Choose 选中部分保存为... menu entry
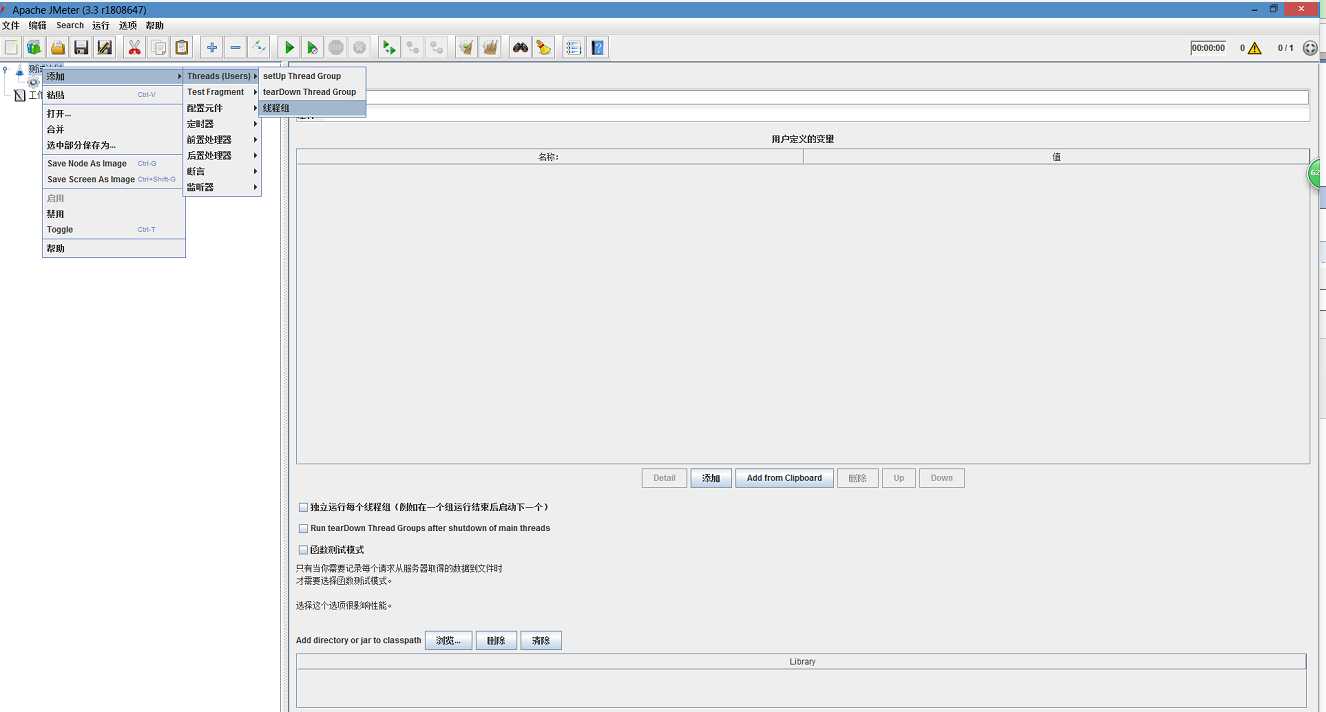 coord(114,145)
